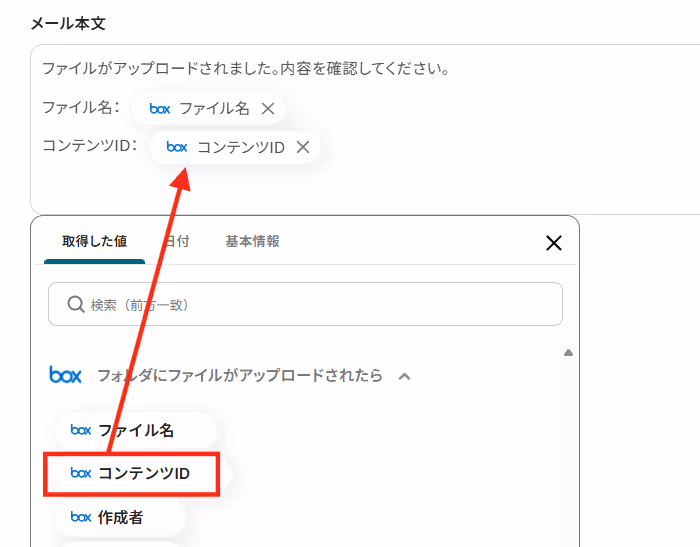The height and width of the screenshot is (547, 700).
Task: Remove the ファイル名 chip from the mail body
Action: click(268, 109)
